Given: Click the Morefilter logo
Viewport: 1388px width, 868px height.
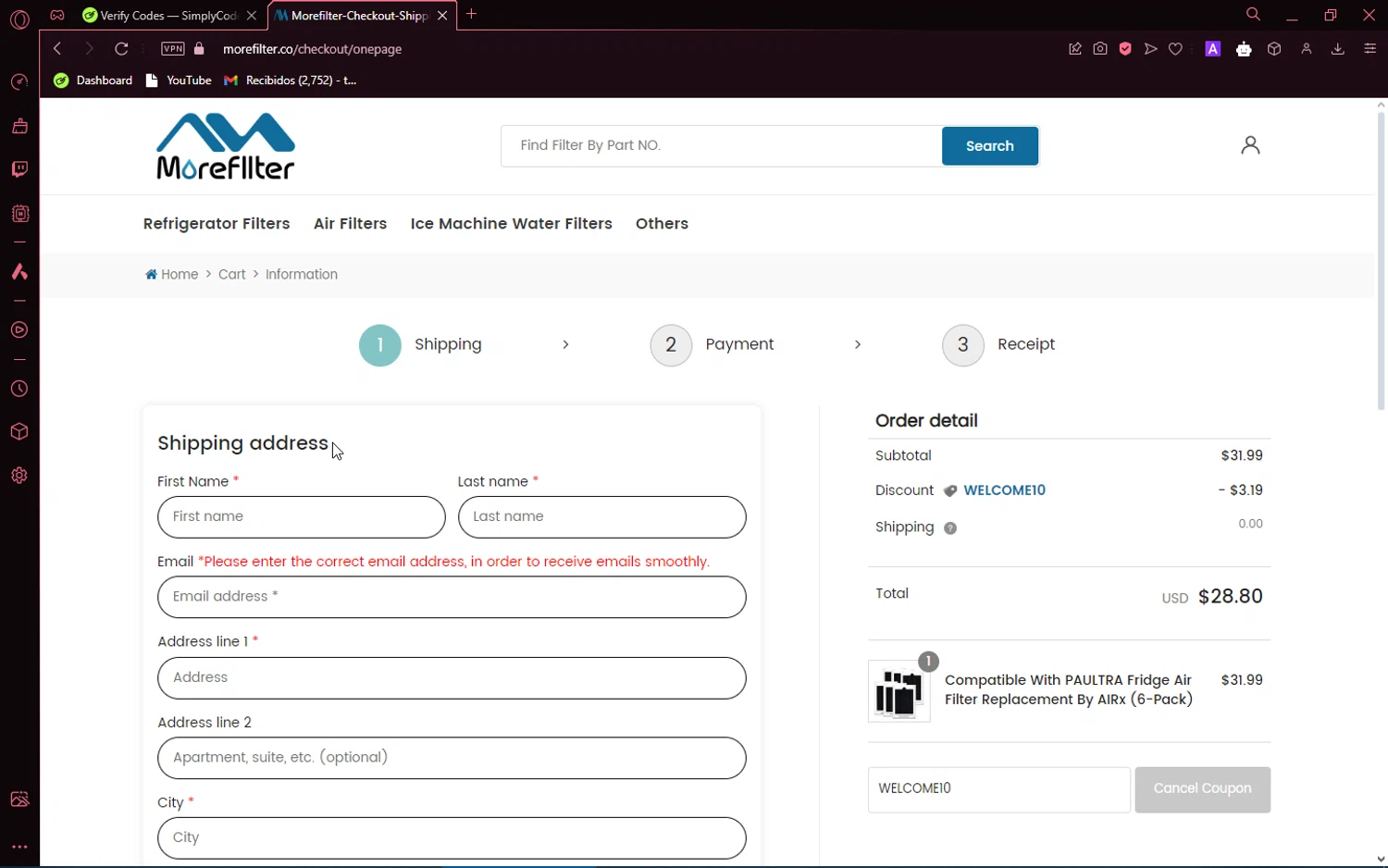Looking at the screenshot, I should [x=226, y=146].
